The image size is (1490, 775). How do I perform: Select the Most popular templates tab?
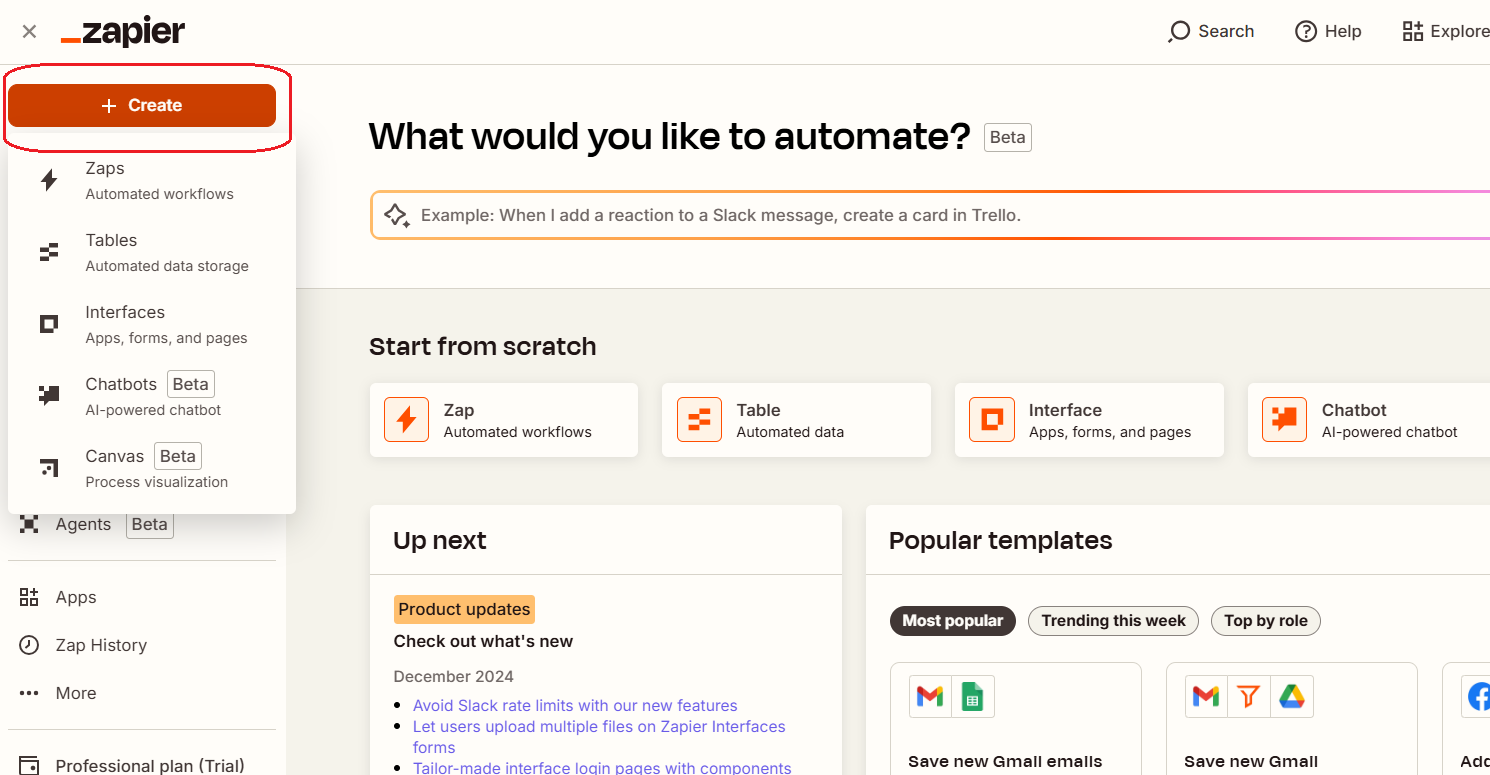953,620
